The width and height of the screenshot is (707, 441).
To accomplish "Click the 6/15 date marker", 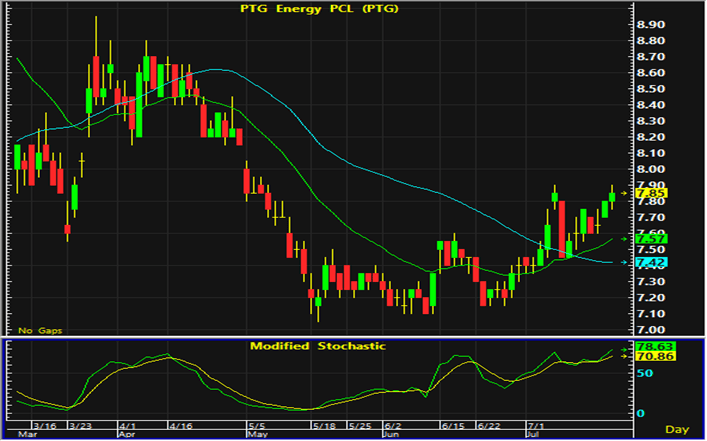I will tap(452, 426).
